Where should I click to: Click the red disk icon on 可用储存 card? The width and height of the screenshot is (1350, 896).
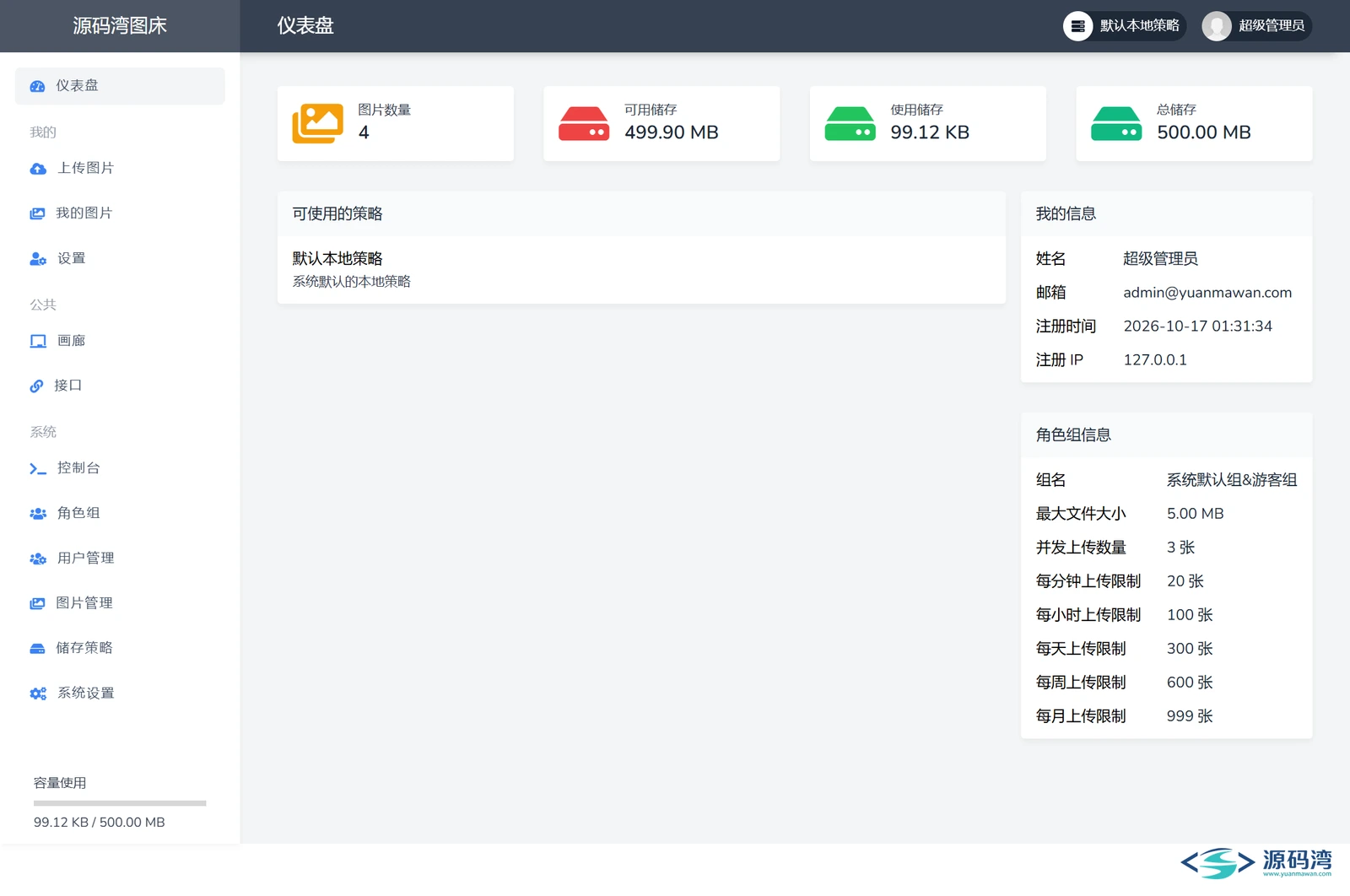coord(584,123)
